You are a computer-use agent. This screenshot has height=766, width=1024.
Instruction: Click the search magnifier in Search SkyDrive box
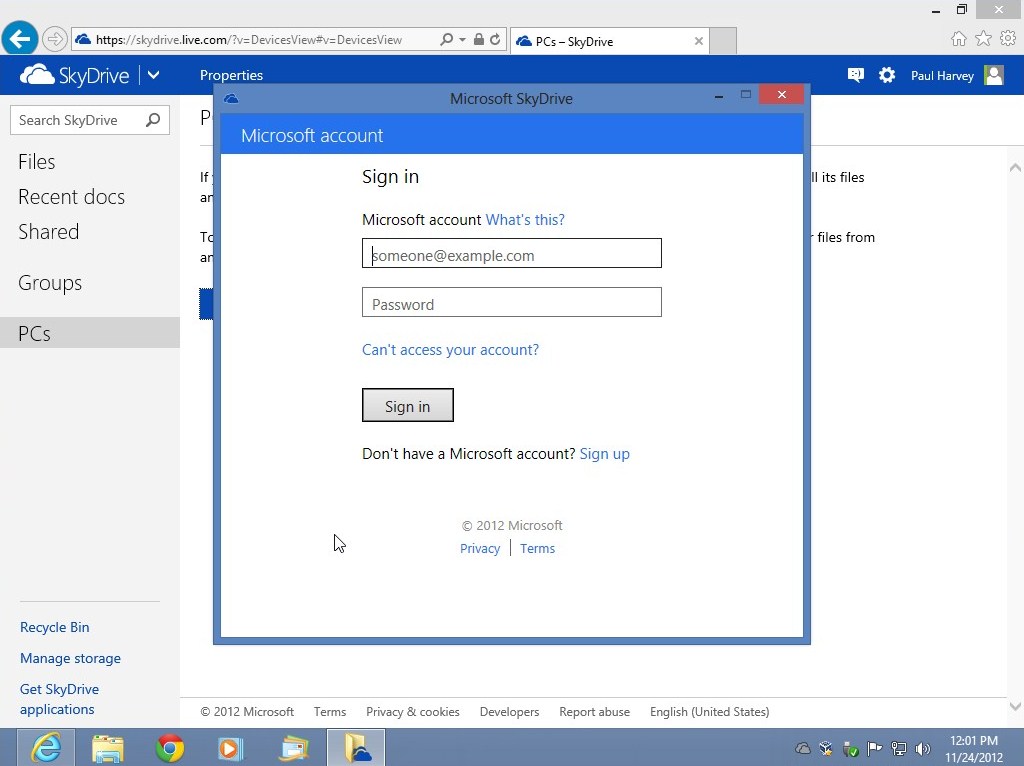[x=153, y=120]
